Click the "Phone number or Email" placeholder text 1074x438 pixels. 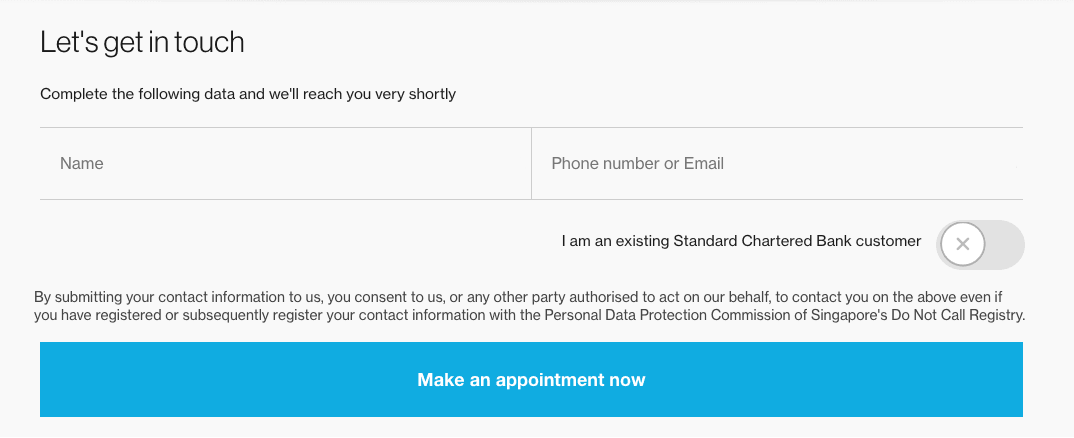[637, 164]
